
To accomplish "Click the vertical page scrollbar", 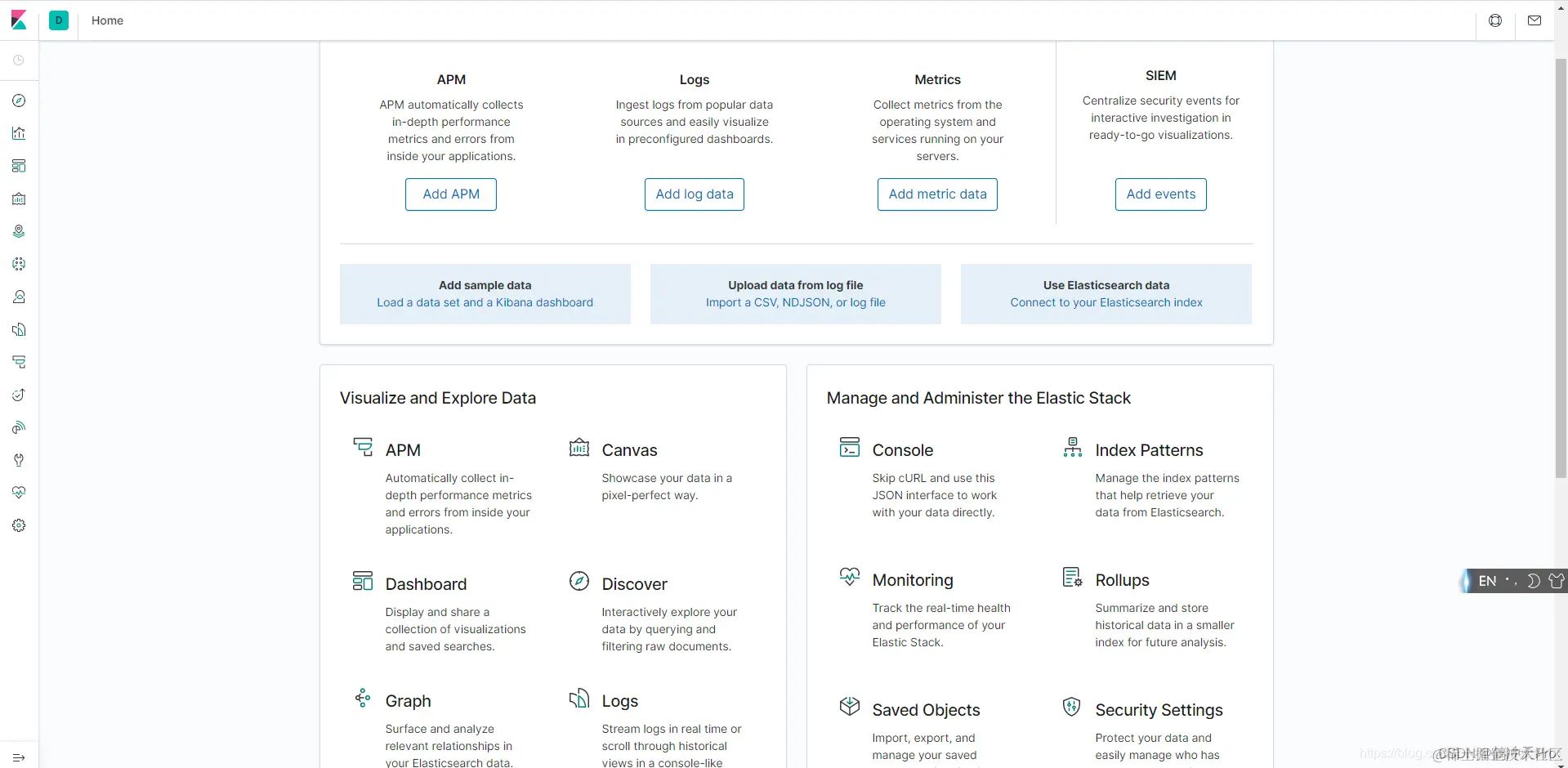I will [x=1561, y=268].
